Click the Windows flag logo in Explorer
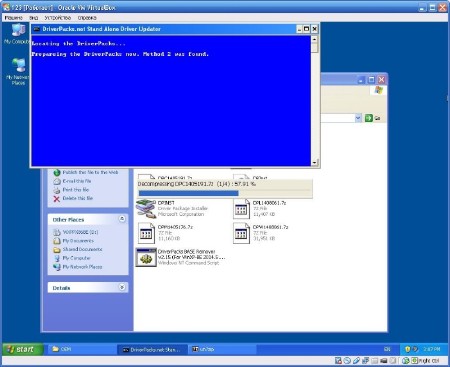The height and width of the screenshot is (367, 450). pyautogui.click(x=378, y=90)
